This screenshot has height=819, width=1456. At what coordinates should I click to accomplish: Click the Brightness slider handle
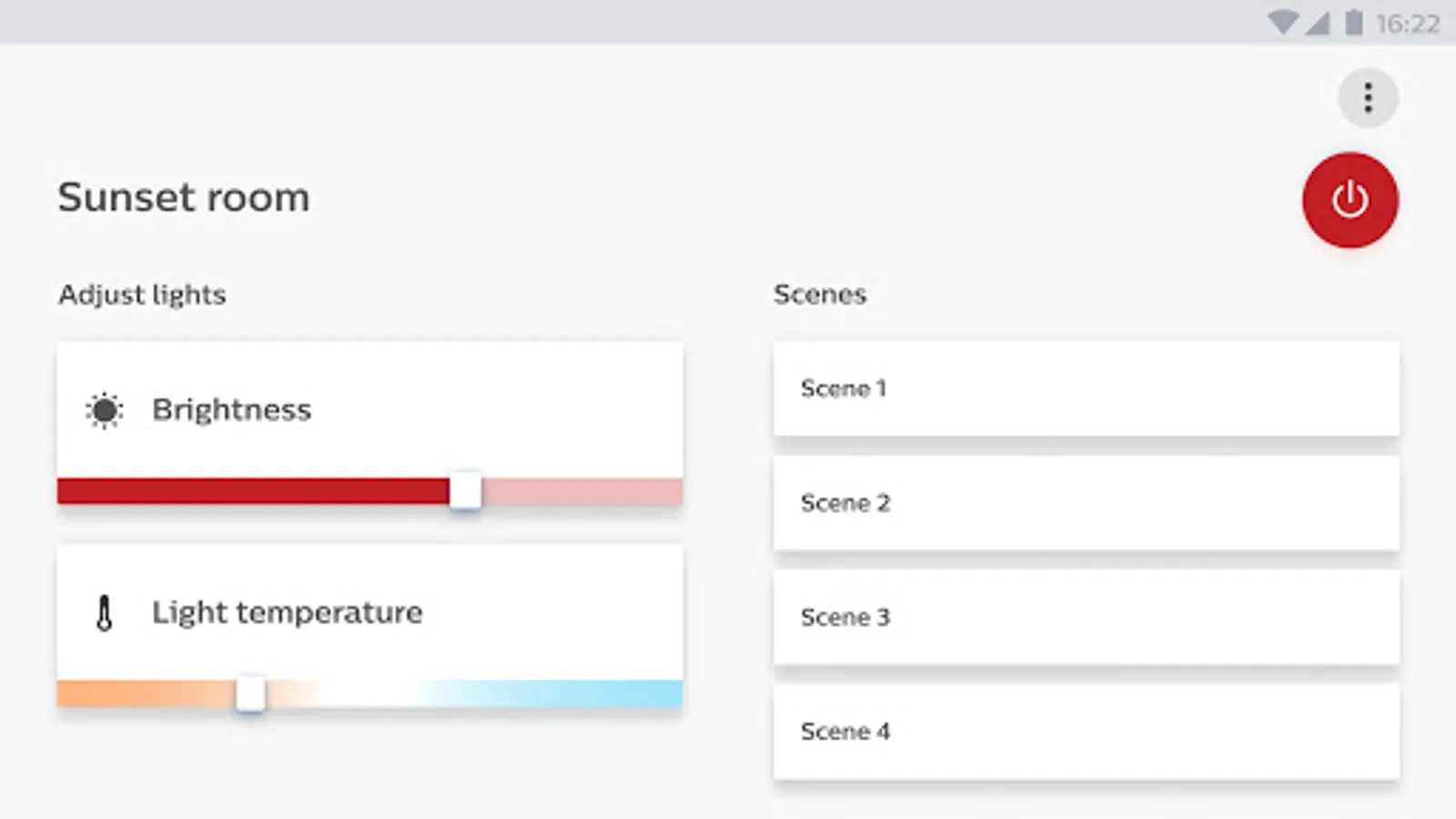[x=465, y=491]
